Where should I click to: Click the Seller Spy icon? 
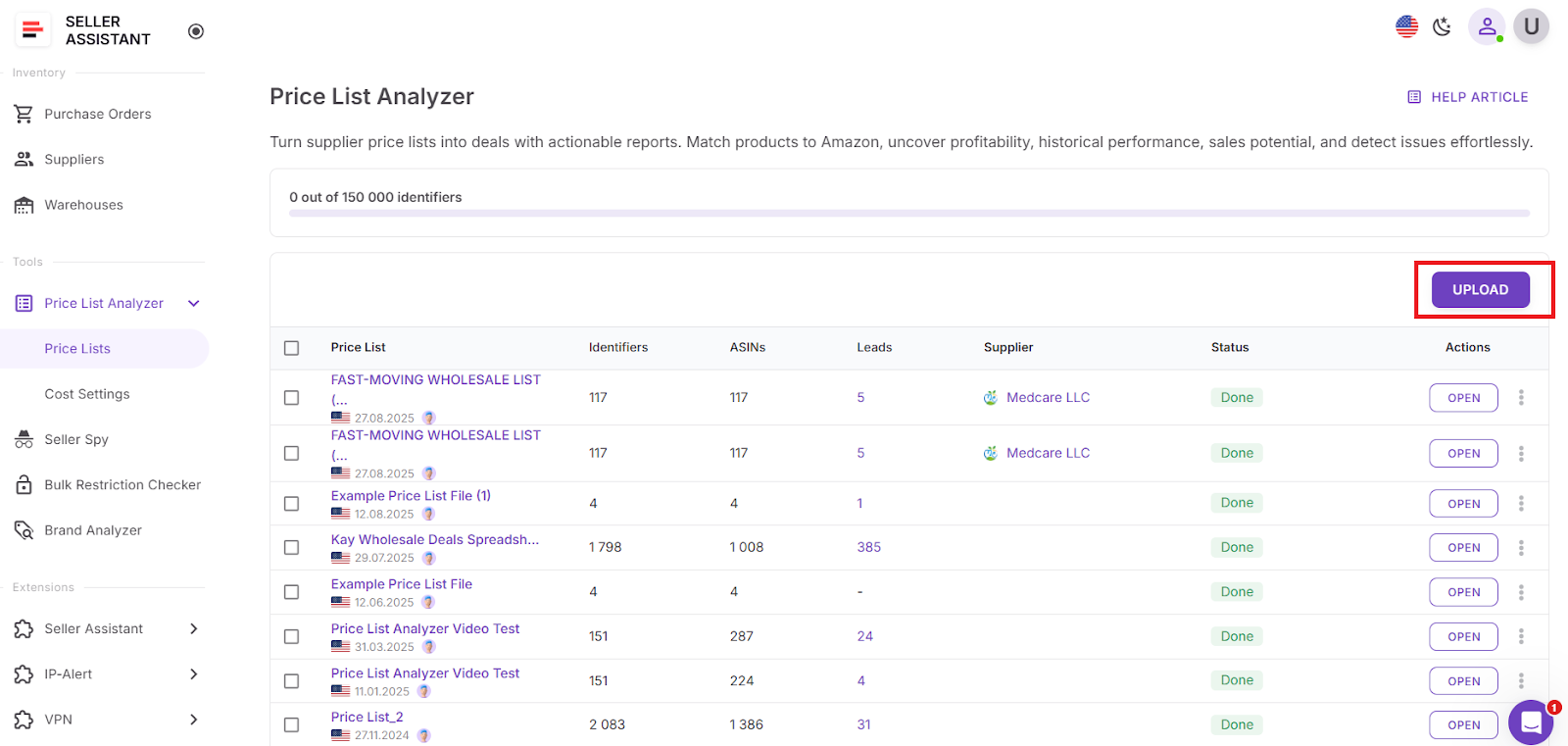24,439
